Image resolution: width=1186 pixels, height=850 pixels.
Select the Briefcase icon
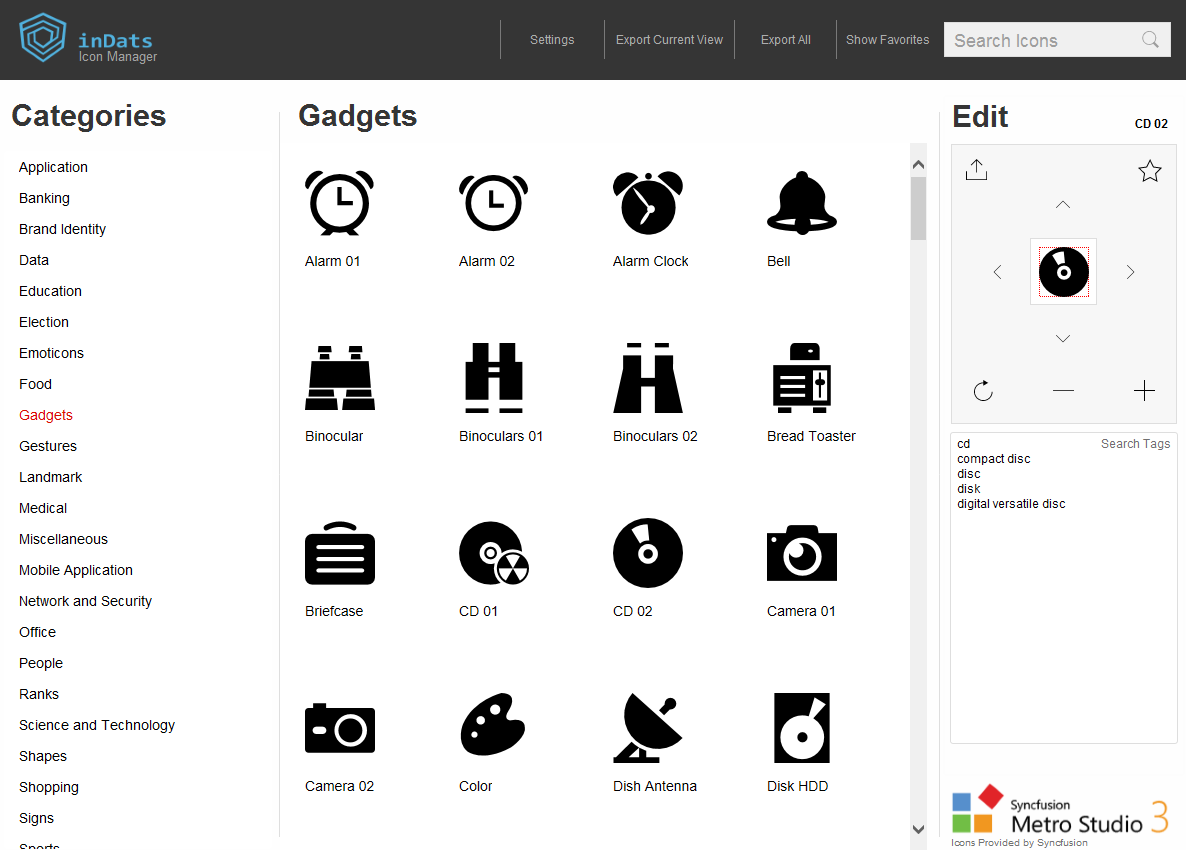(339, 553)
